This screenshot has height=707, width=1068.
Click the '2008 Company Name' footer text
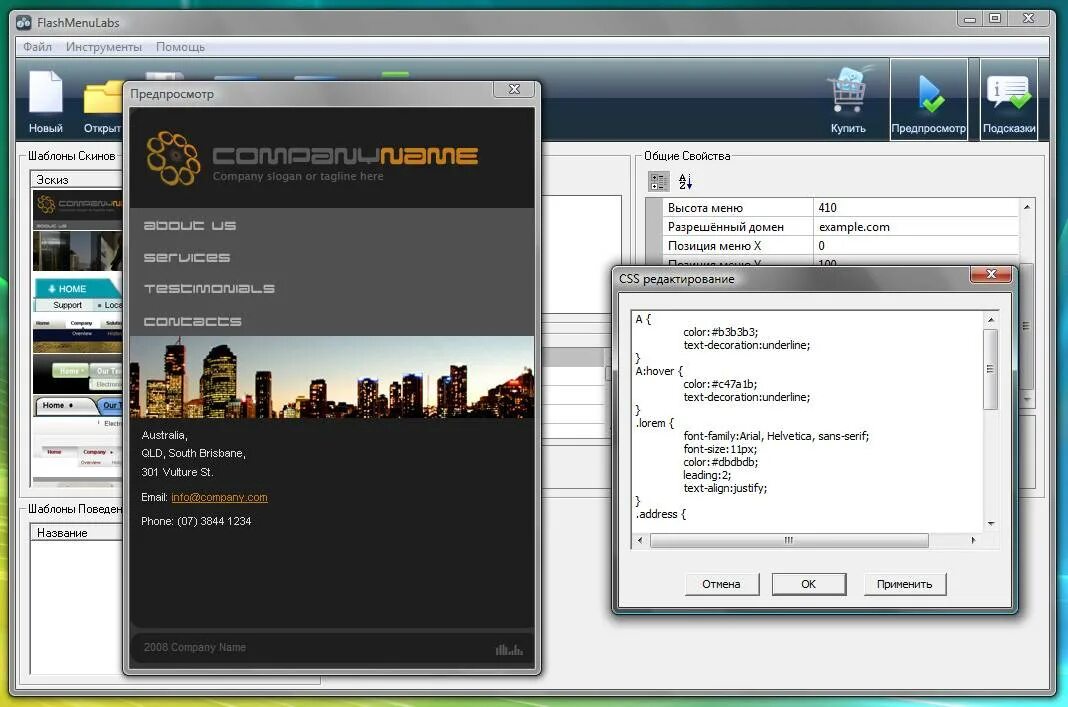(195, 647)
